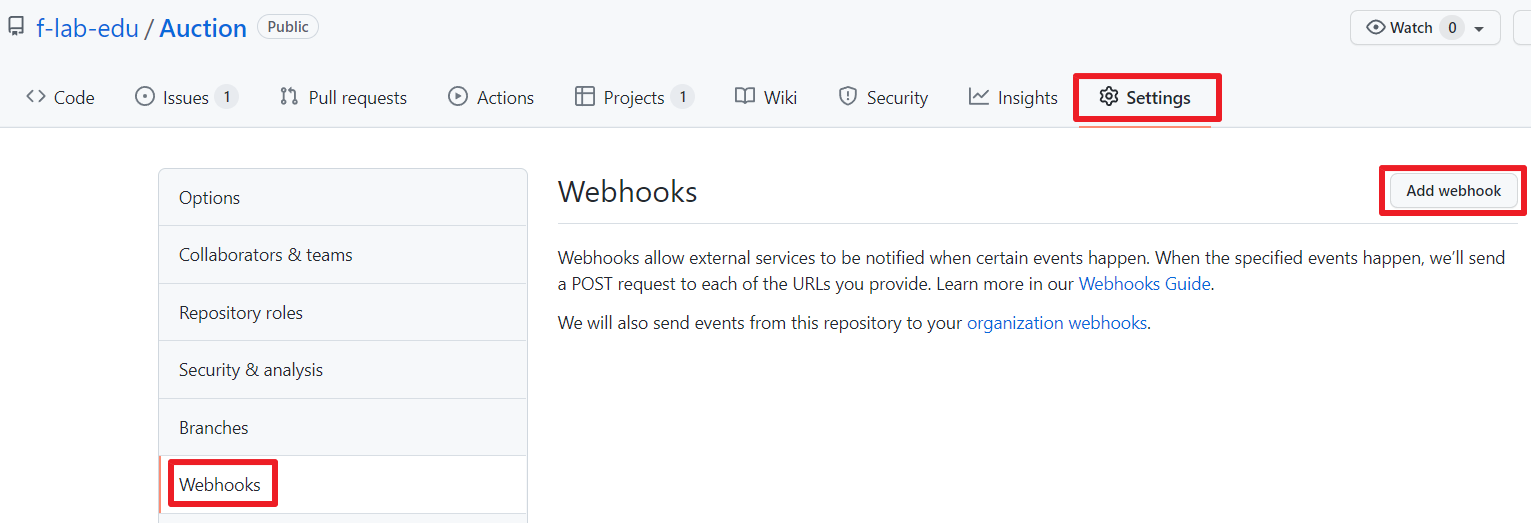Open the Wiki tab
Viewport: 1531px width, 523px height.
766,97
